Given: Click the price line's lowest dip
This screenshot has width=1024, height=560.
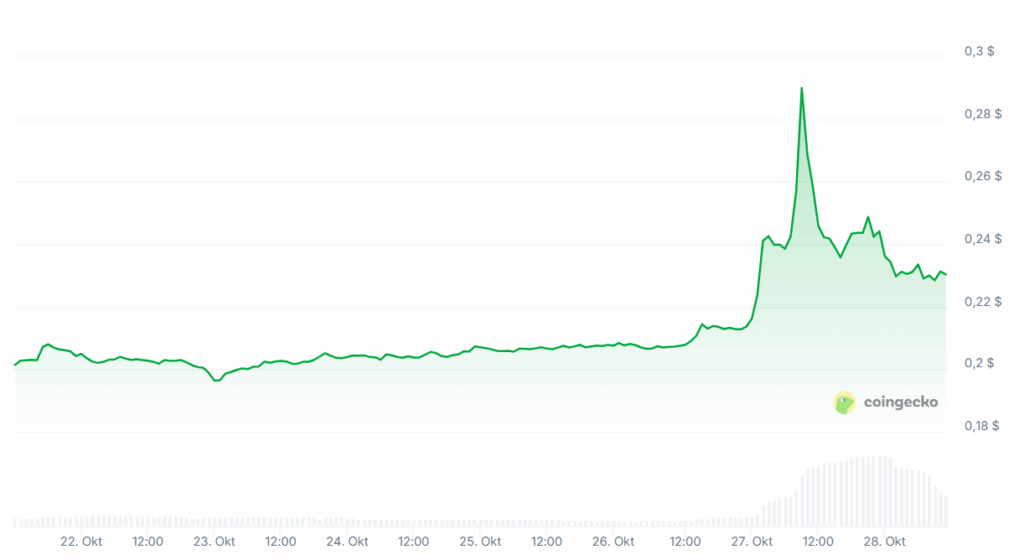Looking at the screenshot, I should click(x=215, y=380).
